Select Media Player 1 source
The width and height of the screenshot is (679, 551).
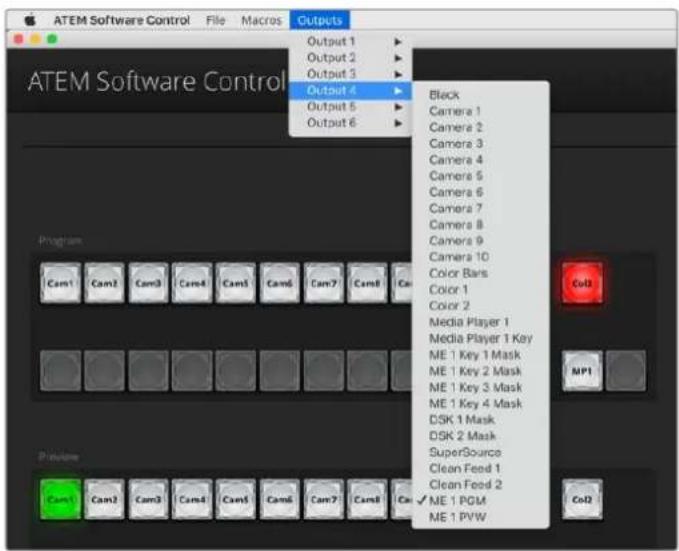click(481, 322)
